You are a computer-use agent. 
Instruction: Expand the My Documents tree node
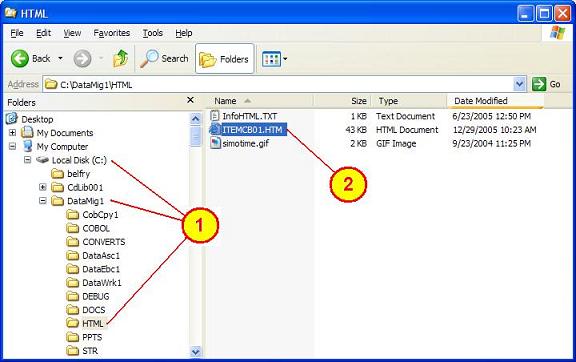click(x=12, y=132)
